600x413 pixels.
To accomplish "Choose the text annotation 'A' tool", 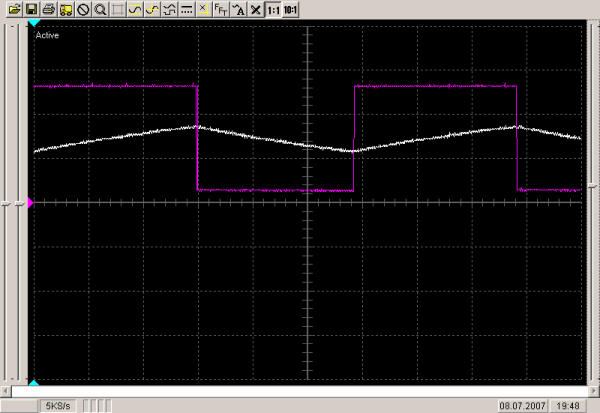I will [238, 9].
